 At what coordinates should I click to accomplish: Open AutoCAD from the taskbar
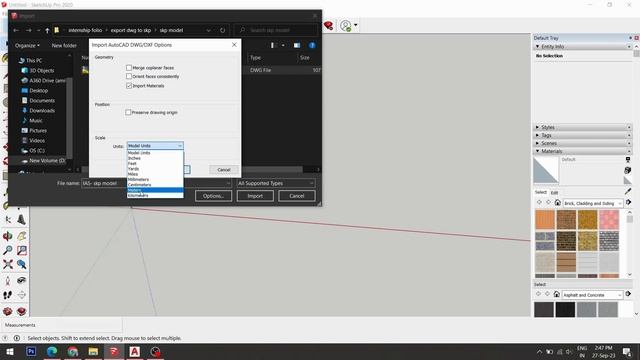pyautogui.click(x=134, y=351)
